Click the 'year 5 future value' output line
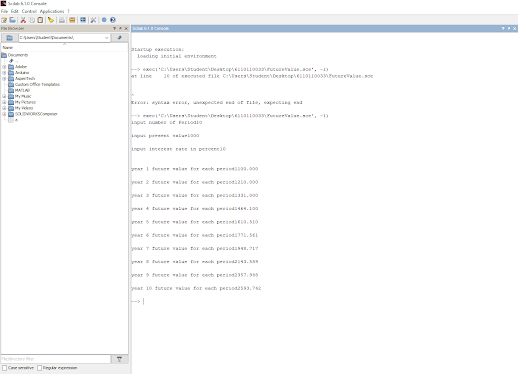The image size is (518, 374). pos(195,222)
